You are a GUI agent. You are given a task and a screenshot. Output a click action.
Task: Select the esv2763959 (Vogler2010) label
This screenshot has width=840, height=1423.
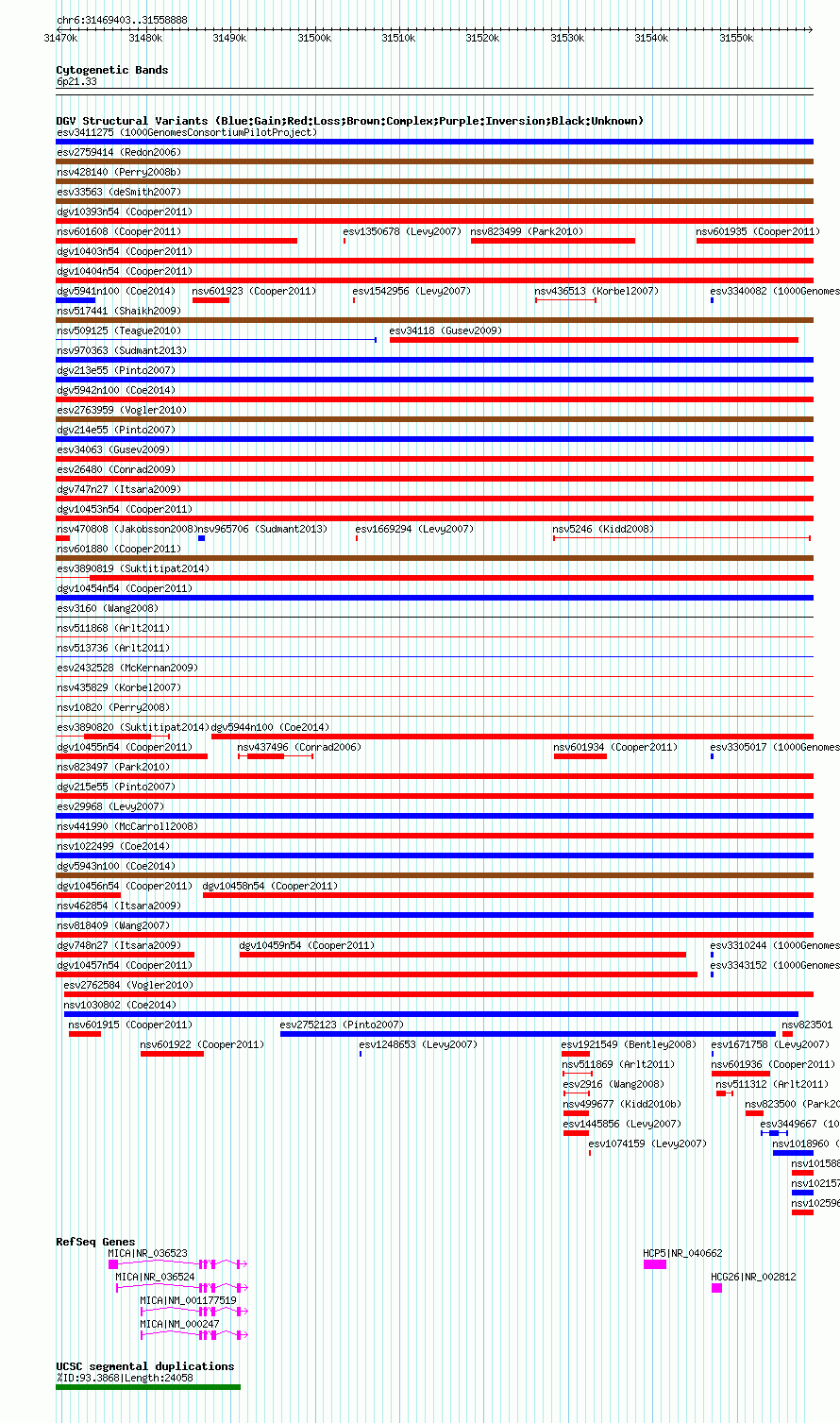[x=122, y=410]
